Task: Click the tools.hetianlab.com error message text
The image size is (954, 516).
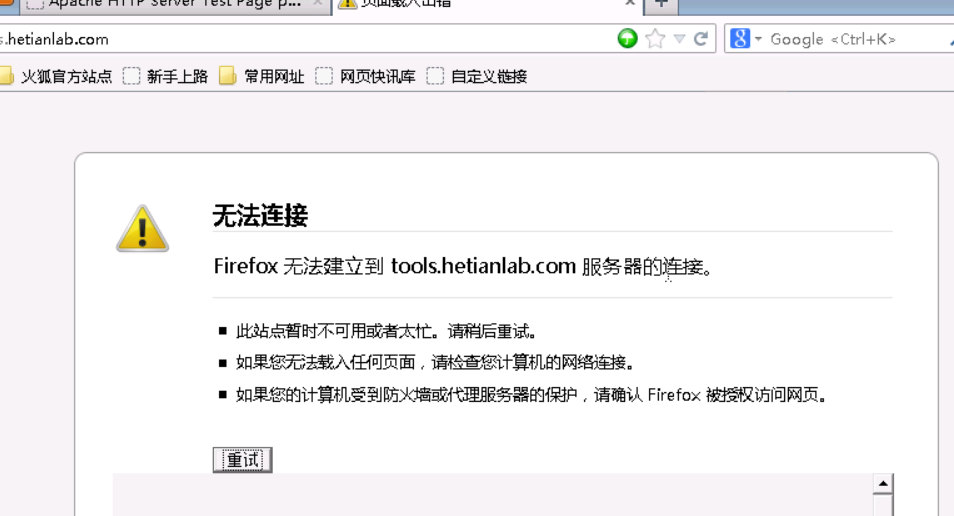Action: [x=462, y=267]
